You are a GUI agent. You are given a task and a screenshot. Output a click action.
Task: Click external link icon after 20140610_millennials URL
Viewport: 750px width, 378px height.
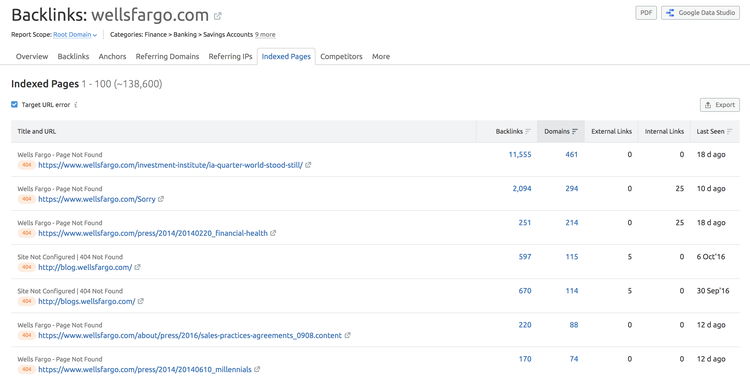point(257,369)
